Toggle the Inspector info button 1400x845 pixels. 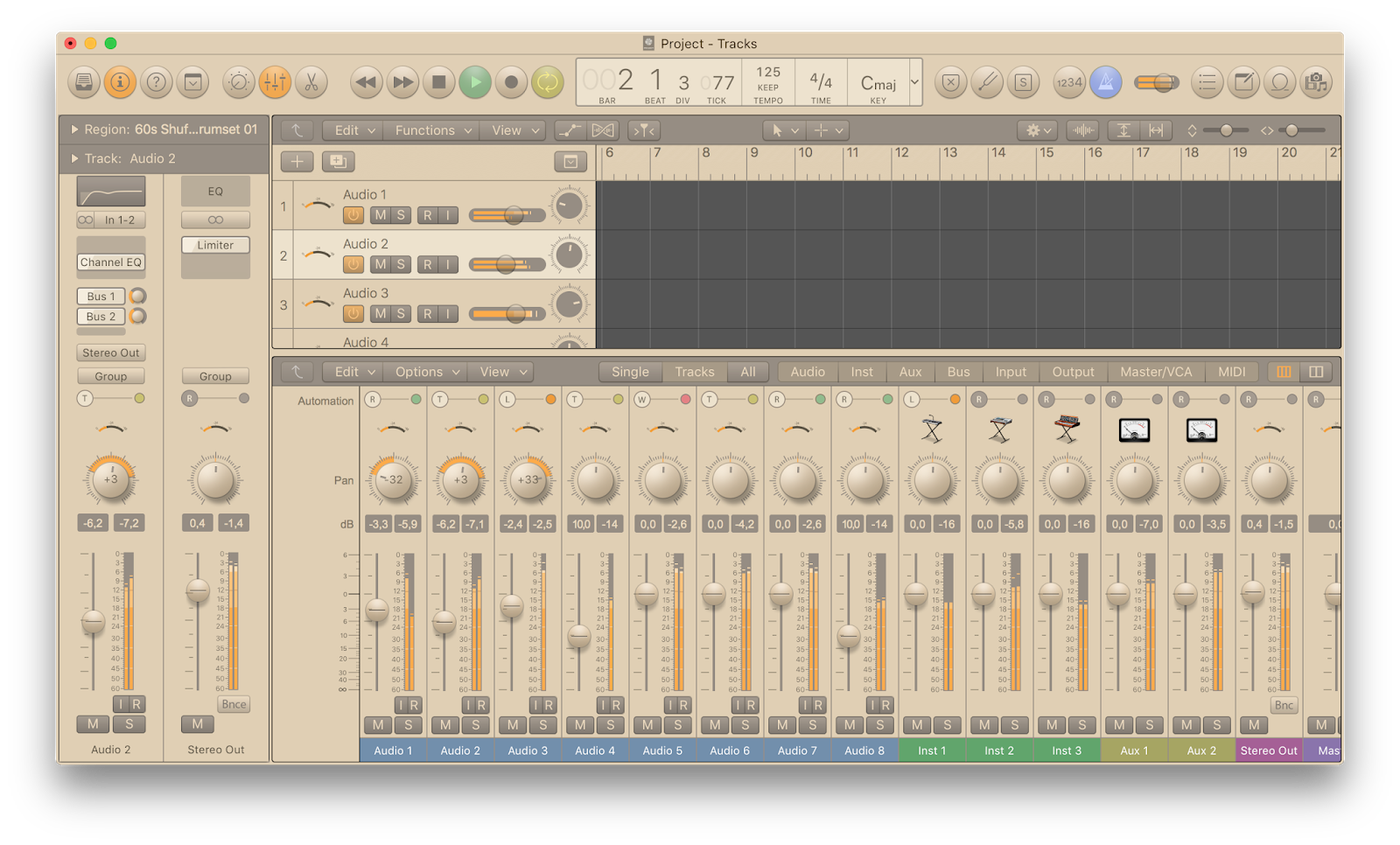120,82
